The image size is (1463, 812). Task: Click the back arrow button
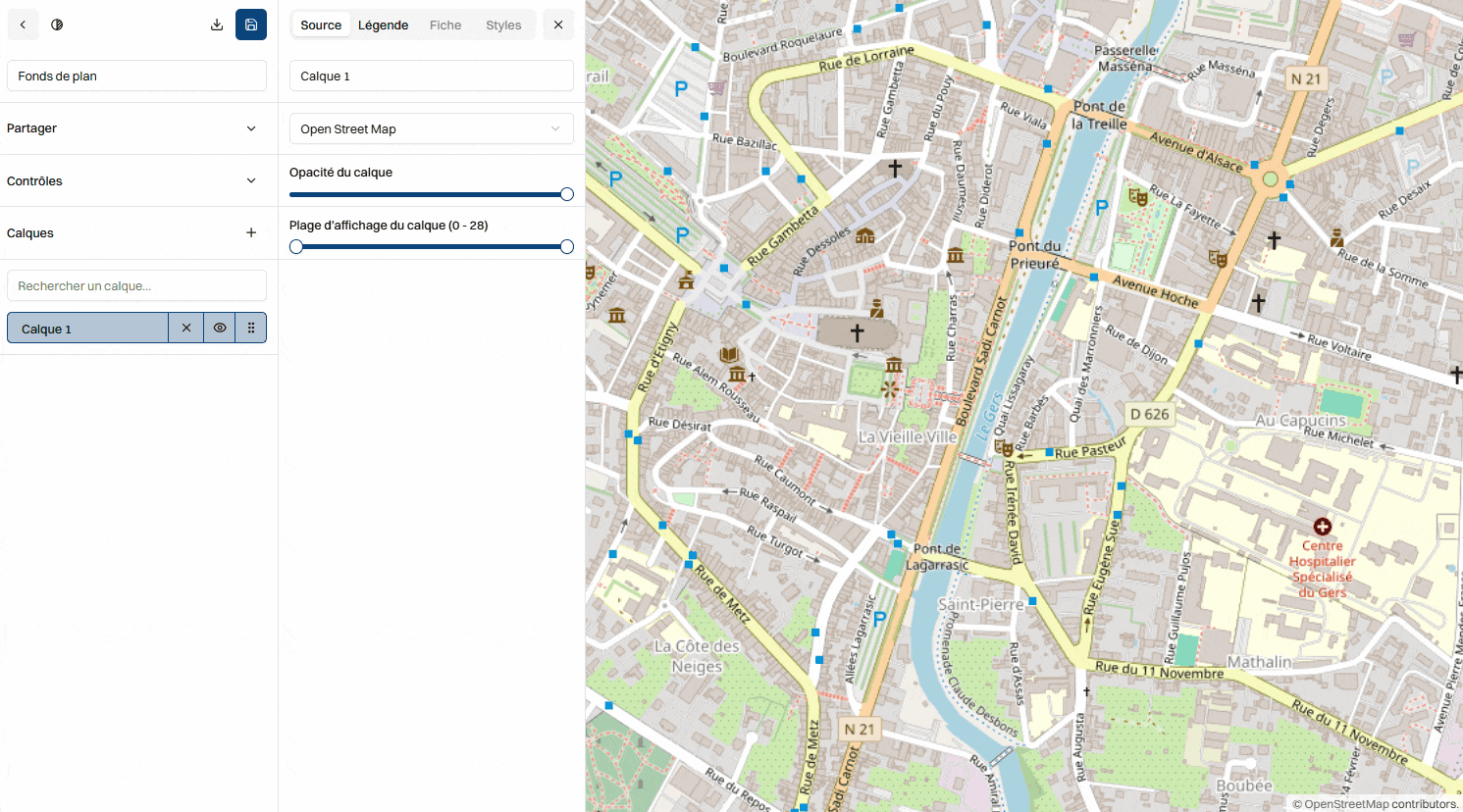pyautogui.click(x=23, y=25)
